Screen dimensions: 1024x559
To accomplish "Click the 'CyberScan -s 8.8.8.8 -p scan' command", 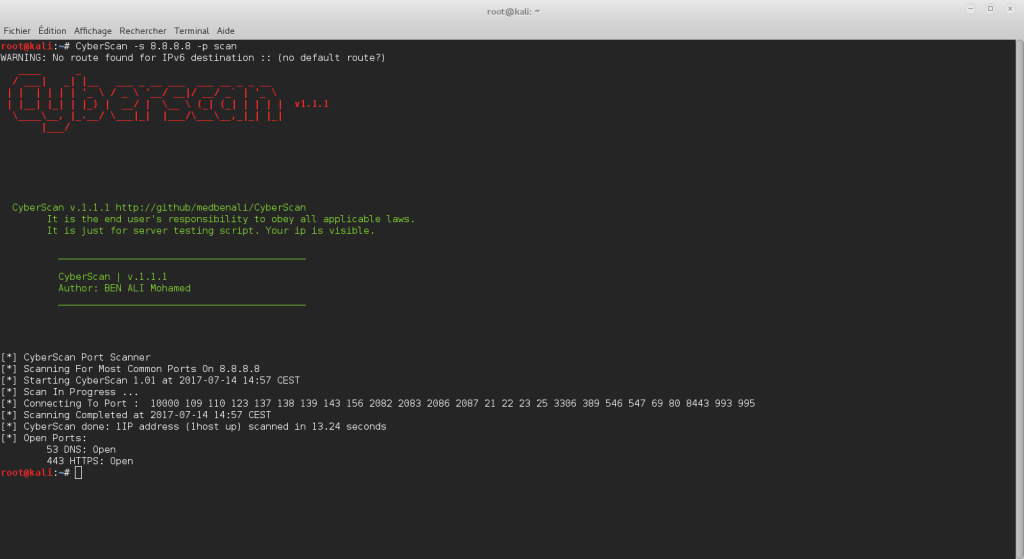I will (x=156, y=46).
